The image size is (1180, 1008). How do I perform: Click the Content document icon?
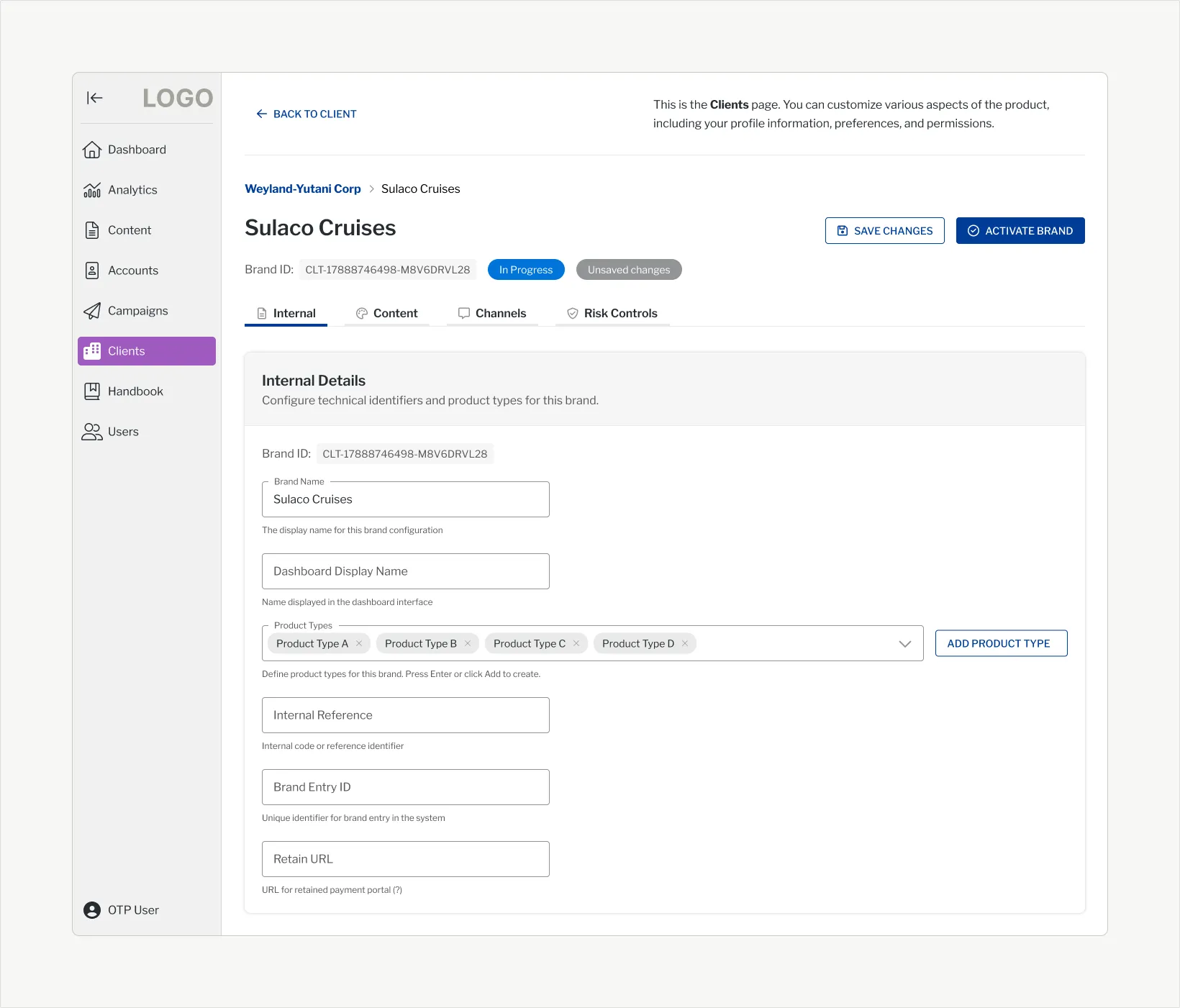(x=92, y=230)
